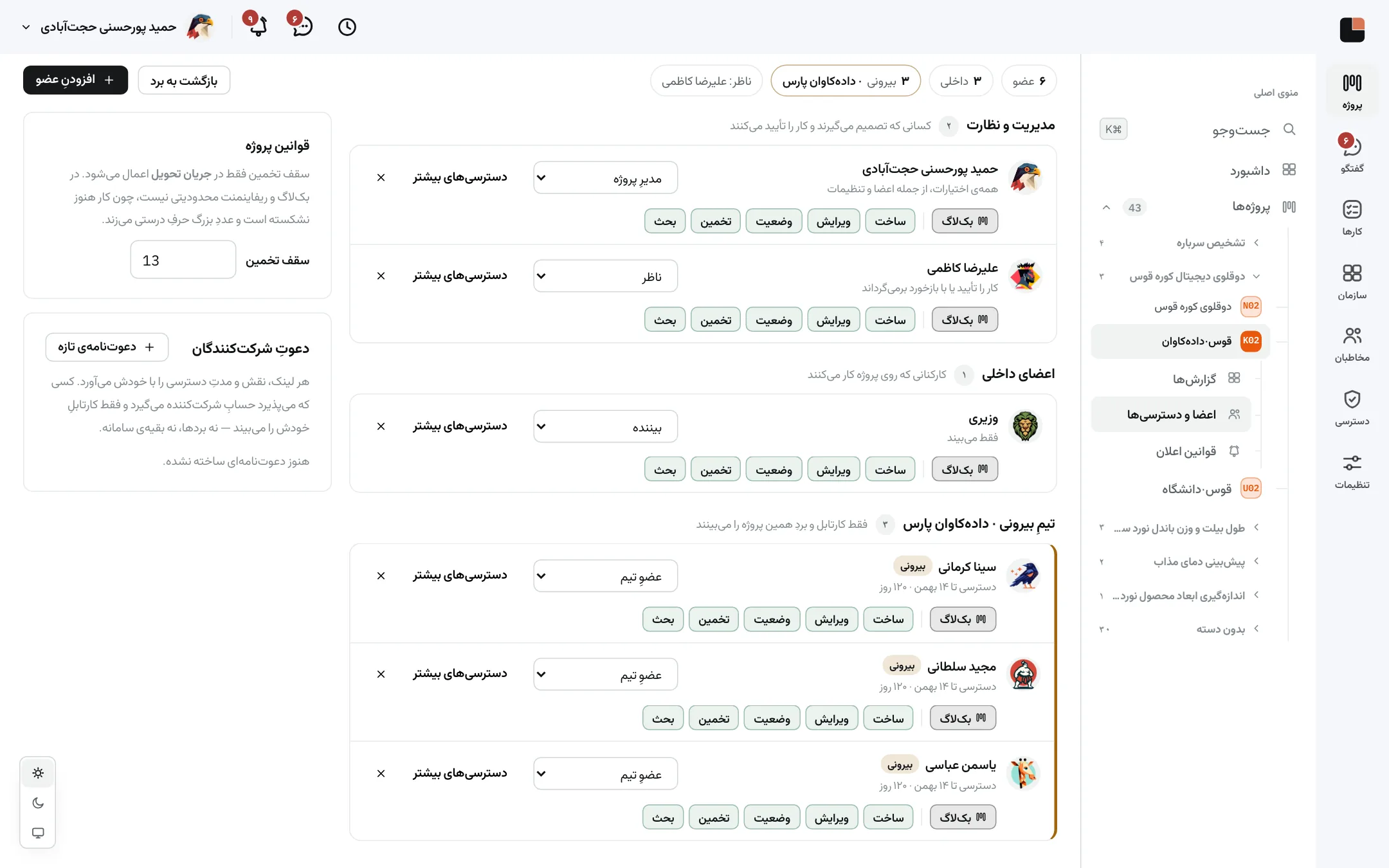Toggle تخمین permission for مجید سلطانی
Screen dimensions: 1389x868
click(x=714, y=718)
